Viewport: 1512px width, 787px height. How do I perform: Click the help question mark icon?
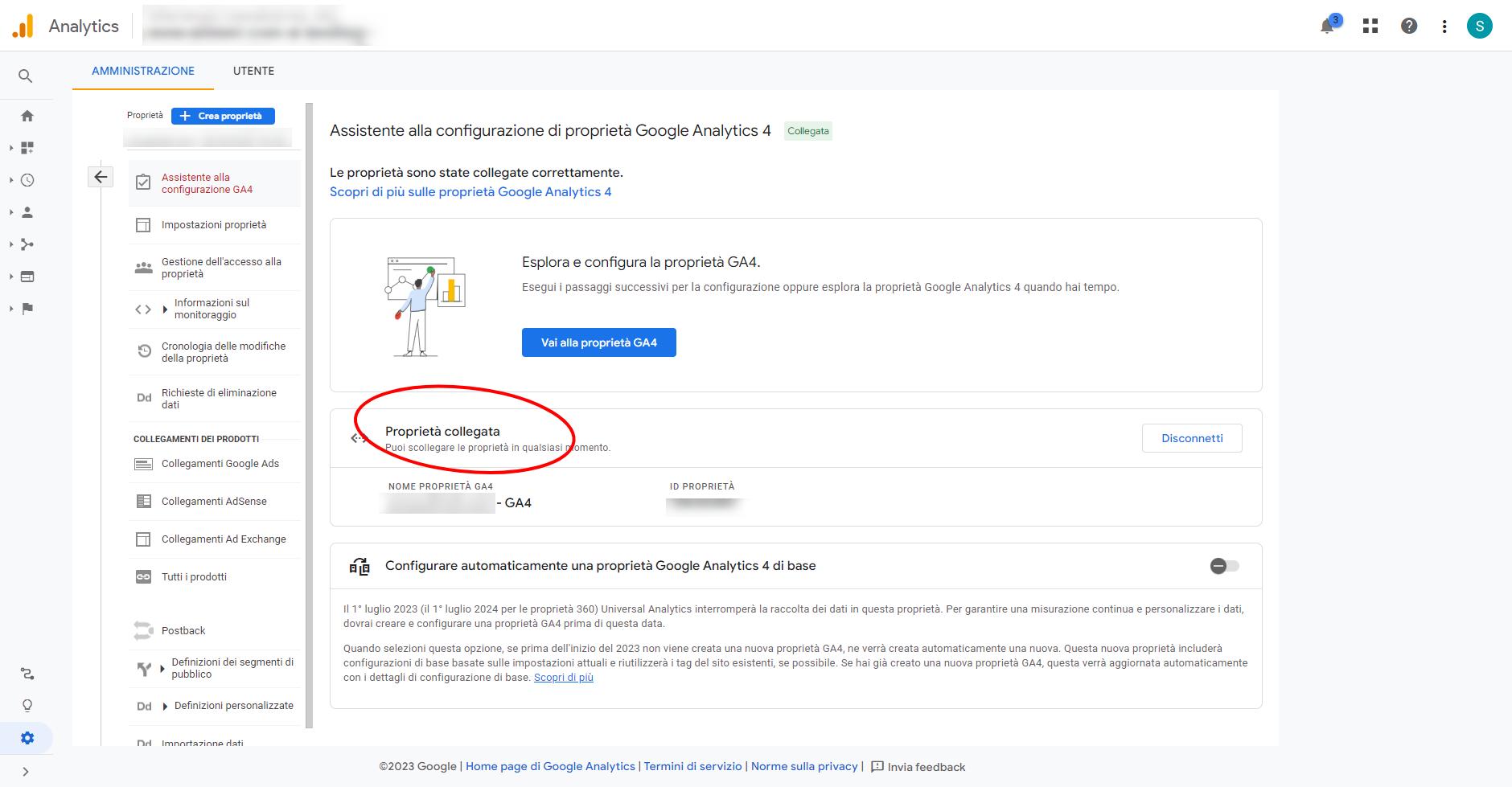coord(1409,27)
